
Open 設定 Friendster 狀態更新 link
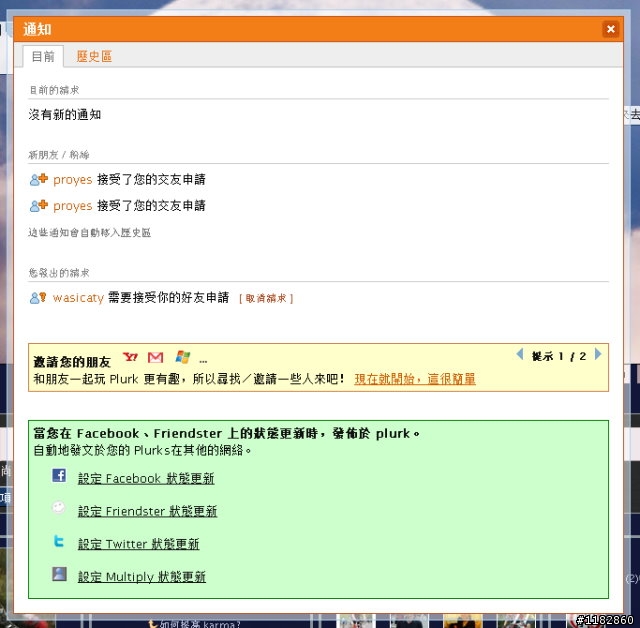(147, 511)
